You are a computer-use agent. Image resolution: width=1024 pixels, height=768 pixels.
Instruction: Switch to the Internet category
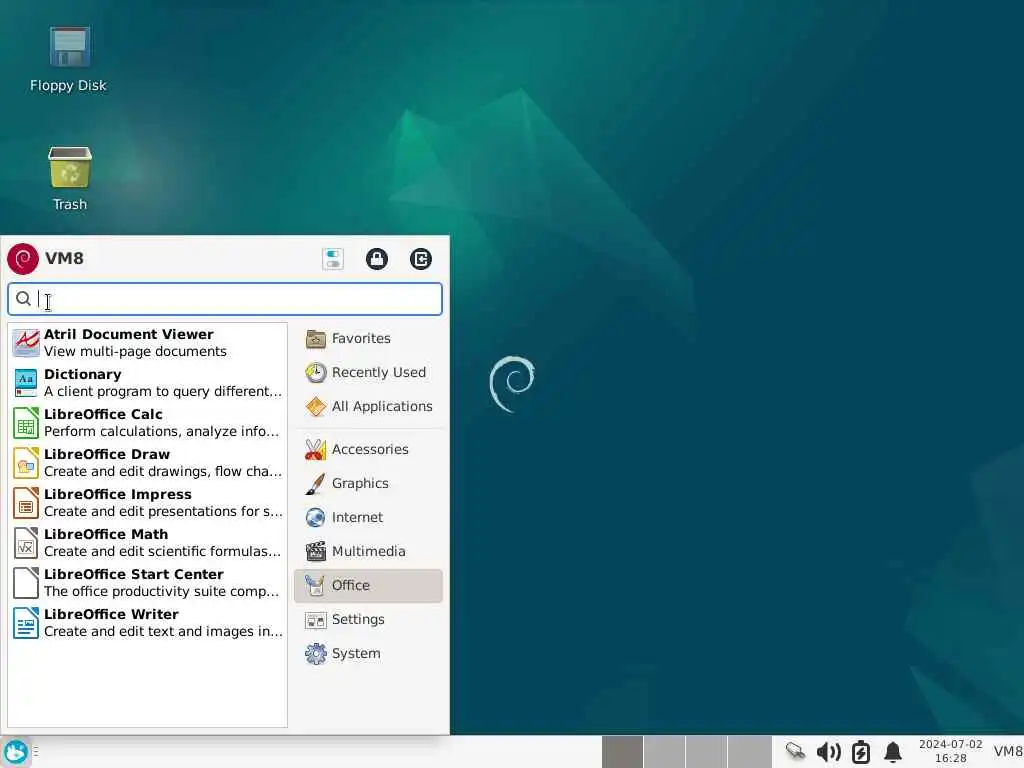(x=368, y=517)
